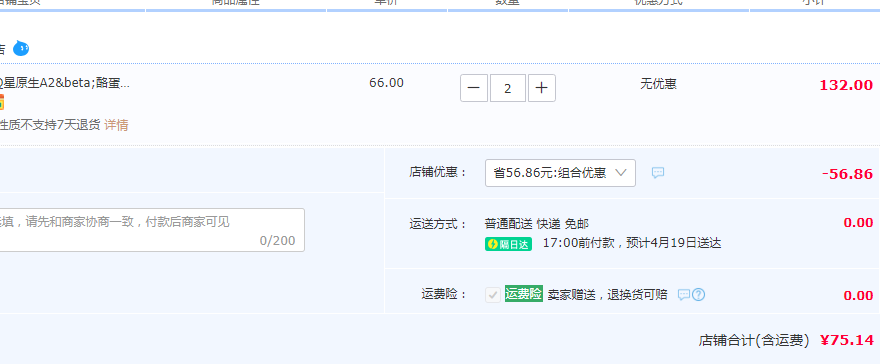Click the 0.00 amount in 运费险 row
The image size is (890, 364).
click(858, 295)
